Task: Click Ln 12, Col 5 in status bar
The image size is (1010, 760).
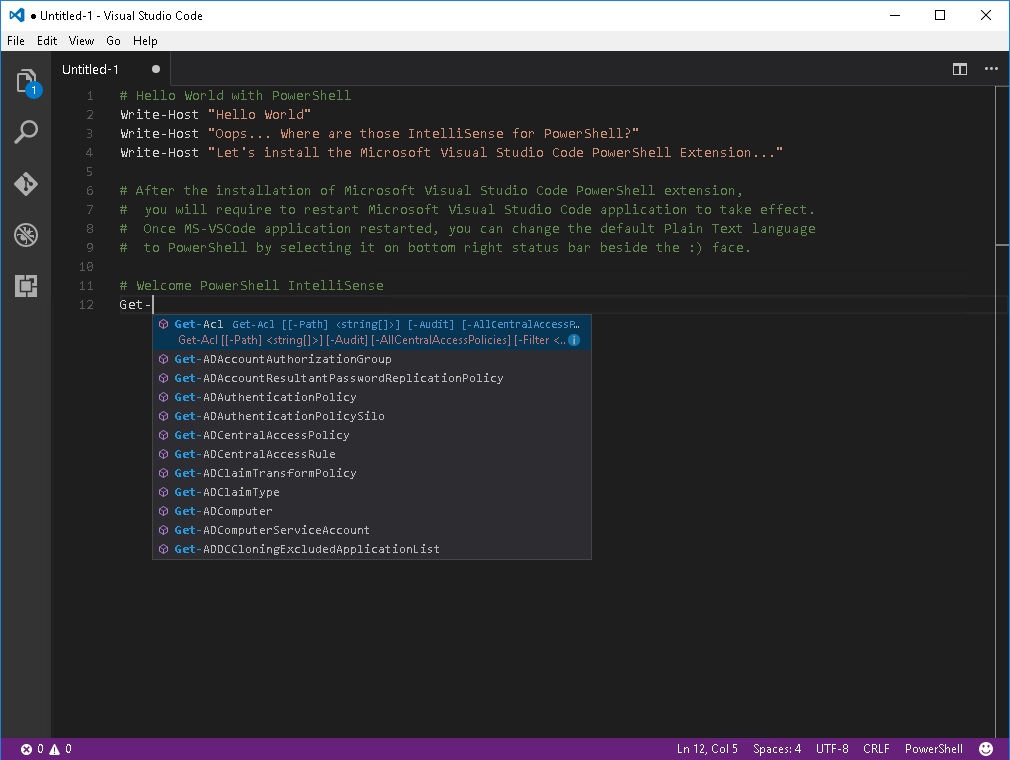Action: tap(707, 749)
